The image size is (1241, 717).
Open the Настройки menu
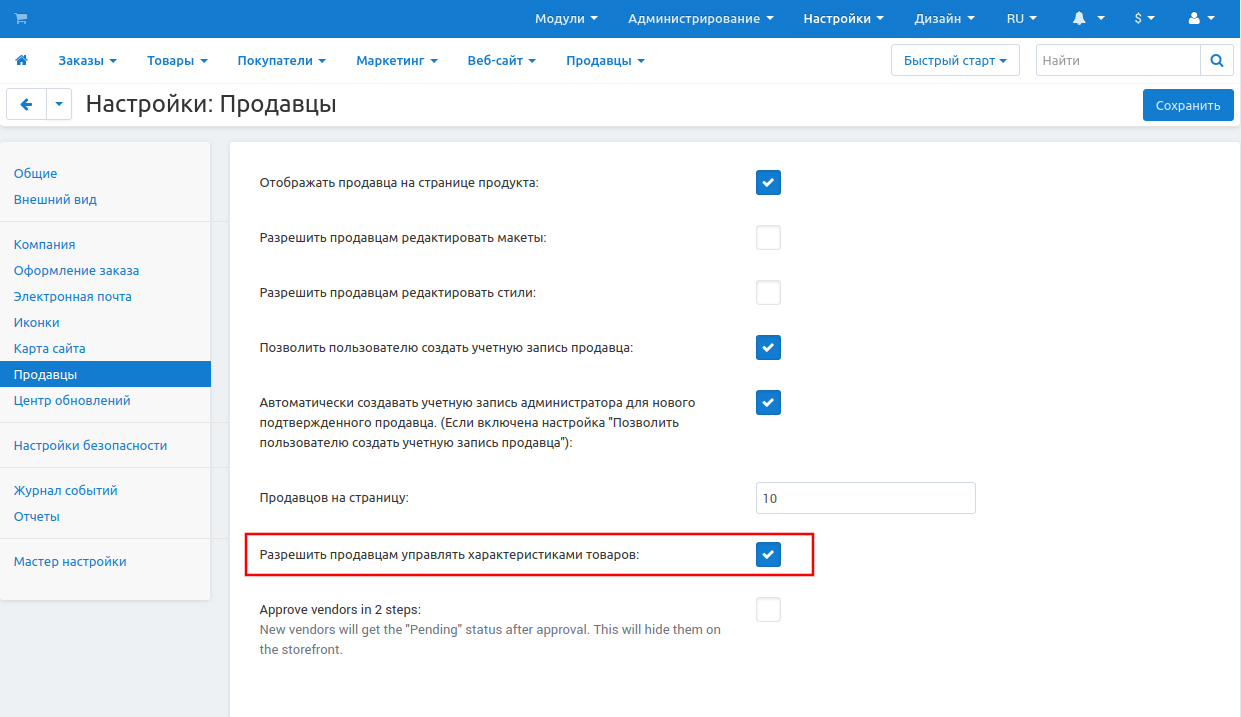(x=843, y=18)
